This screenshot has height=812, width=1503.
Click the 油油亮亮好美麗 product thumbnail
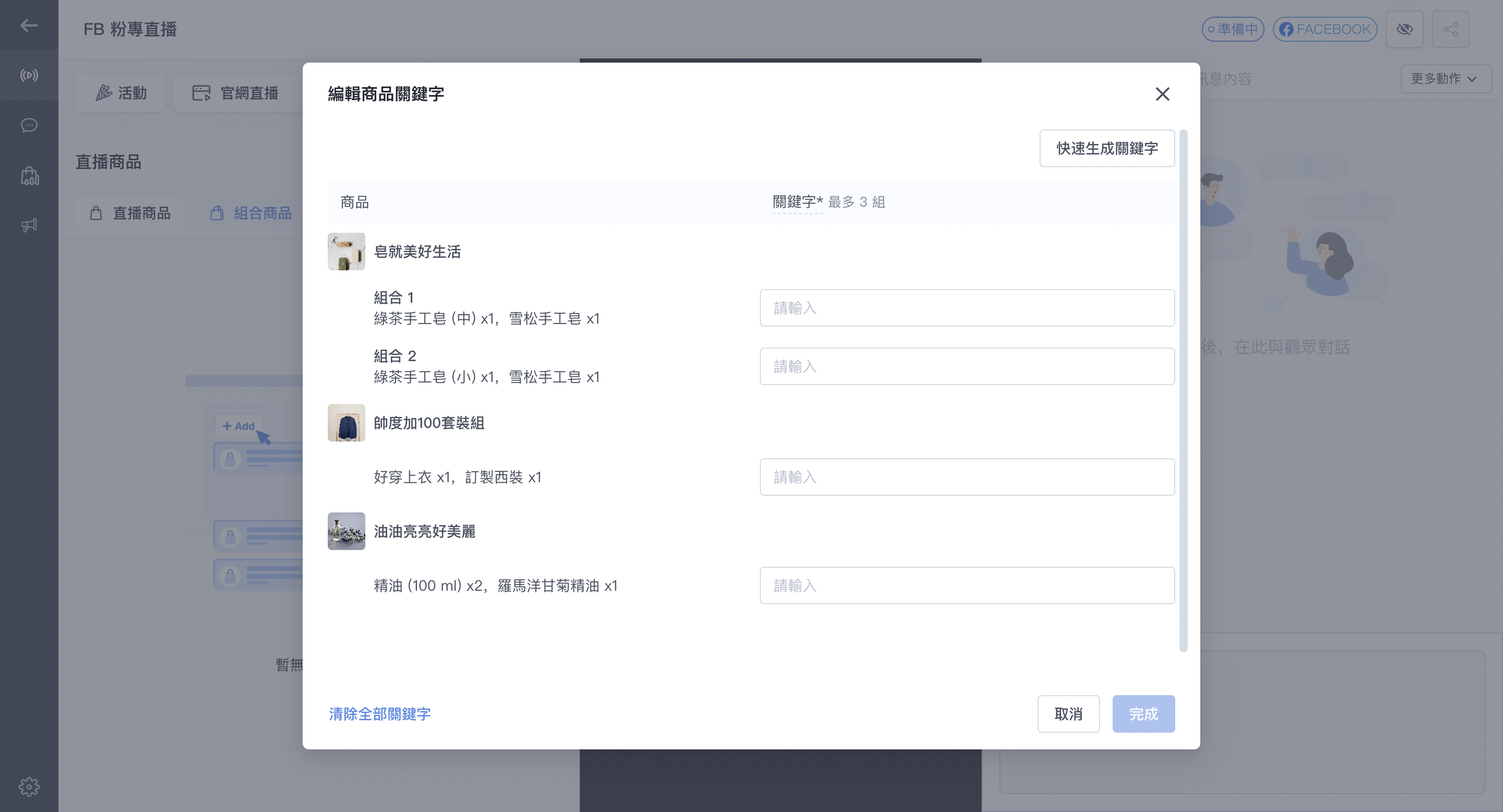point(346,531)
